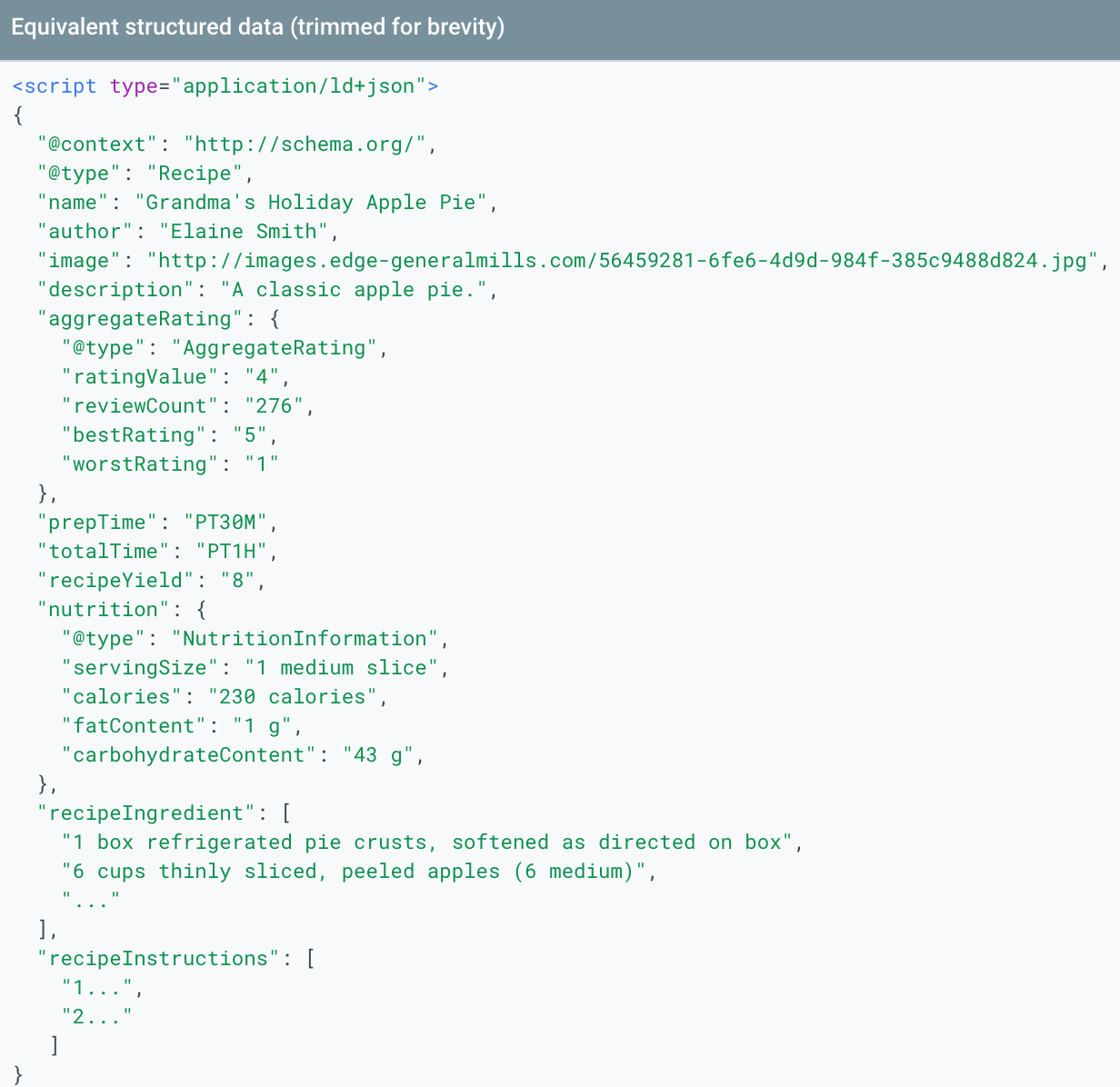Click the "recipeIngredient" key
The image size is (1120, 1087).
pos(146,813)
